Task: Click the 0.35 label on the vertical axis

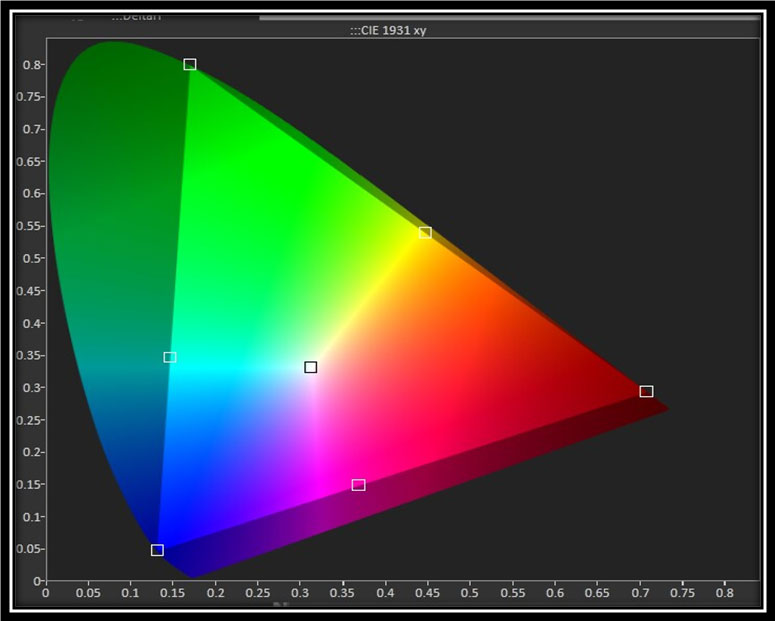Action: coord(31,355)
